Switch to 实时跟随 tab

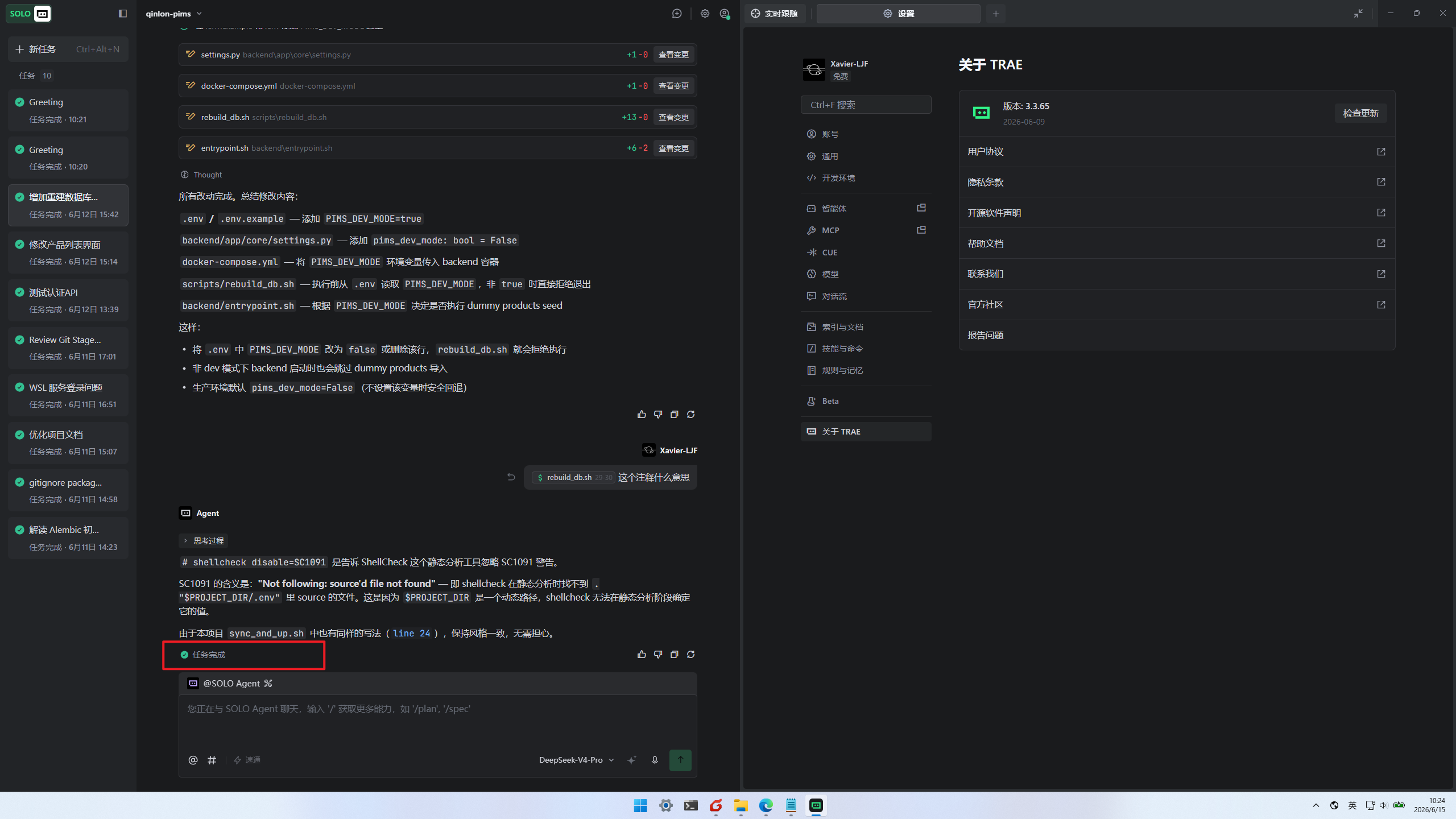pos(774,14)
